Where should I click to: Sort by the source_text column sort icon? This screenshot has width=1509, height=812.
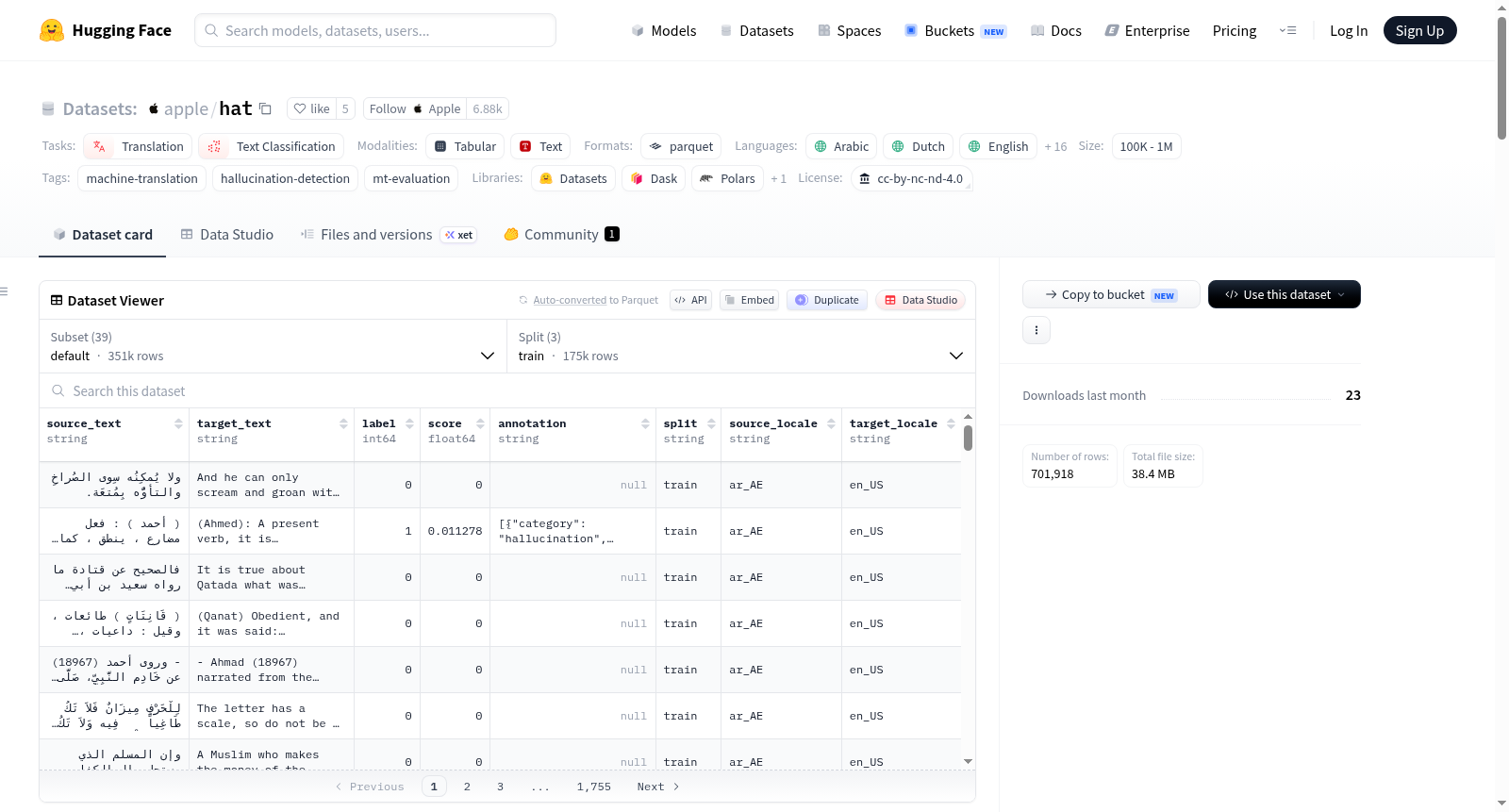(x=178, y=423)
